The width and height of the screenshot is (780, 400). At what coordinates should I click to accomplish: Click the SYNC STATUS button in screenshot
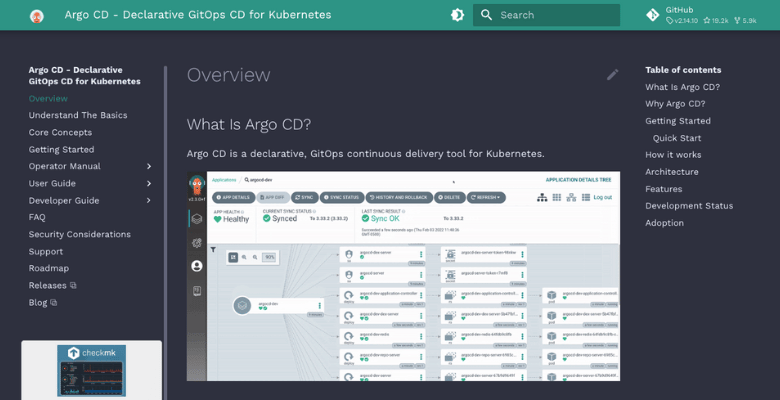(x=342, y=198)
